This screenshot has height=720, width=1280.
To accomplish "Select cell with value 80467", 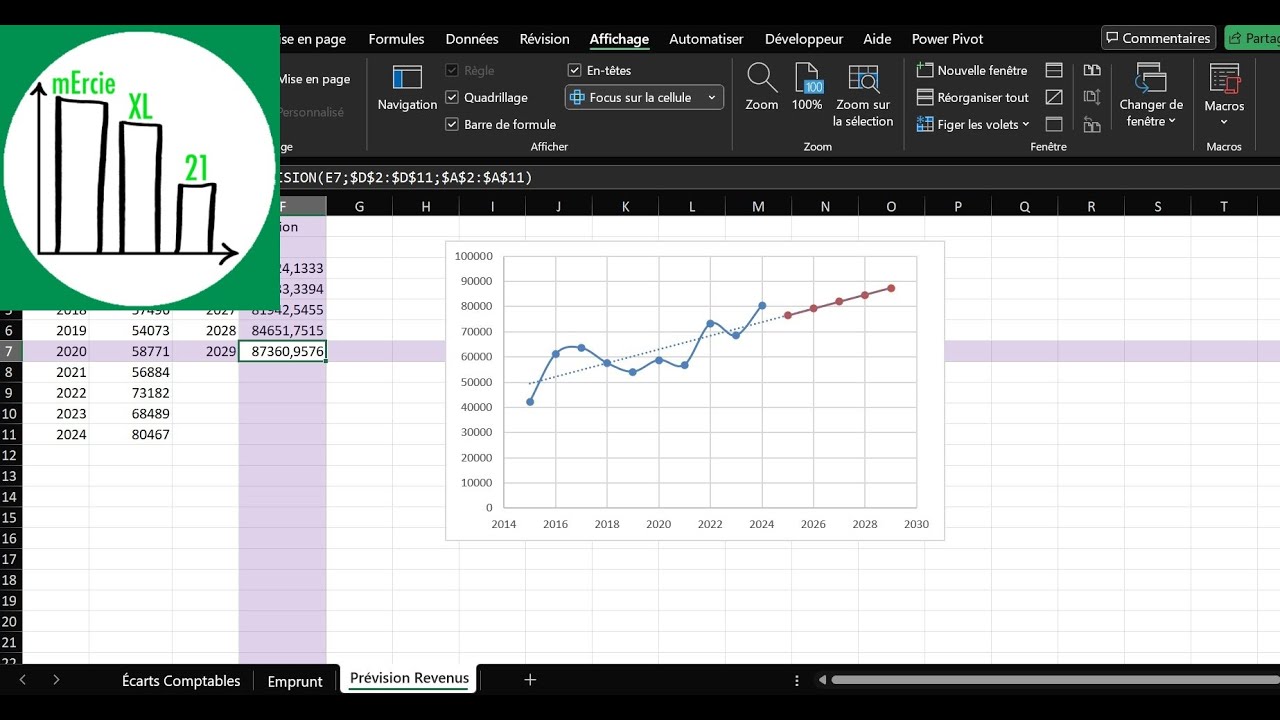I will tap(131, 435).
